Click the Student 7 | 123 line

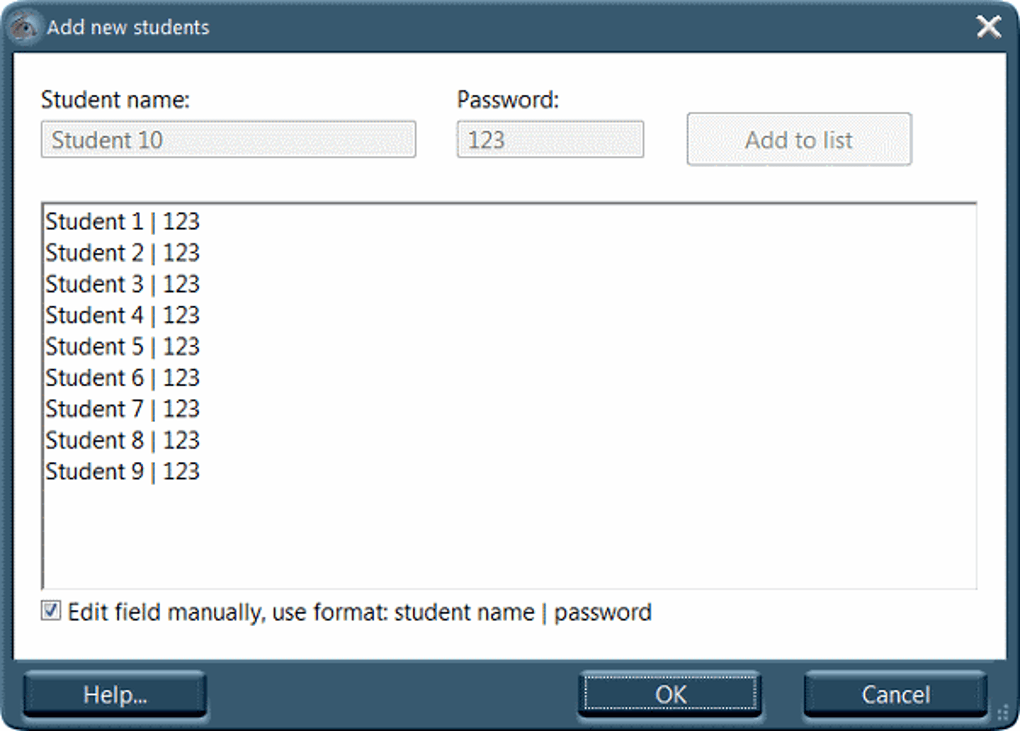click(122, 409)
